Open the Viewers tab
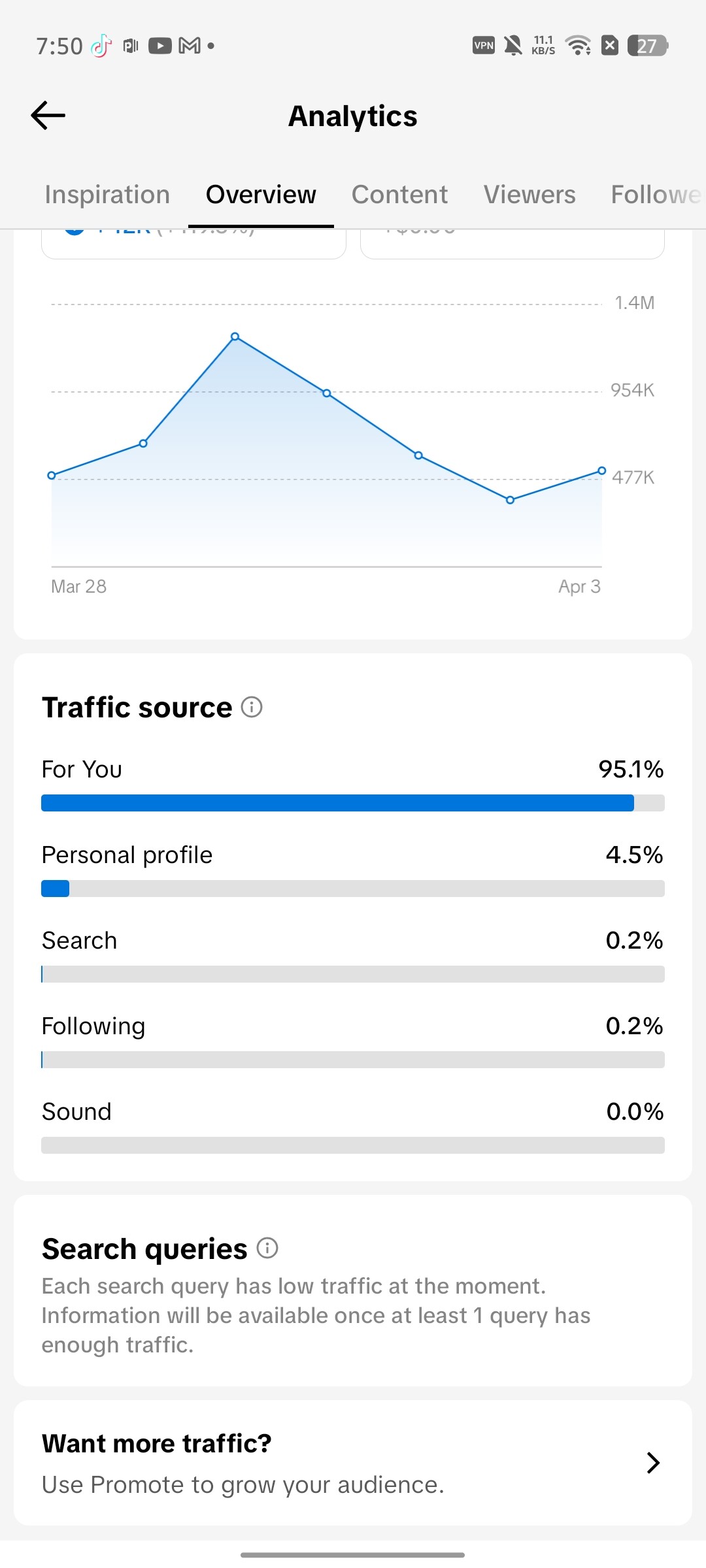Screen dimensions: 706x1568 click(x=529, y=195)
